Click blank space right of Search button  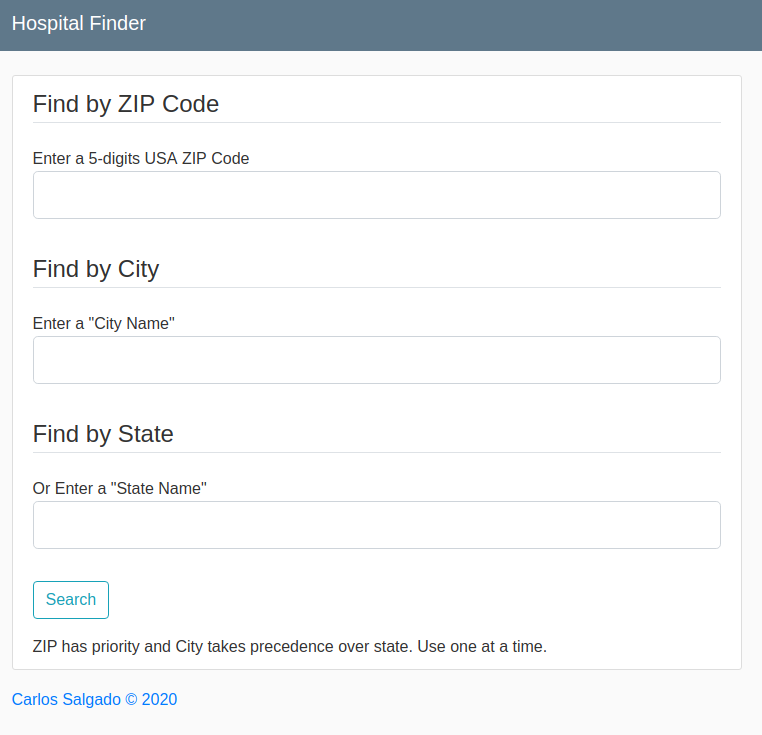click(x=413, y=600)
